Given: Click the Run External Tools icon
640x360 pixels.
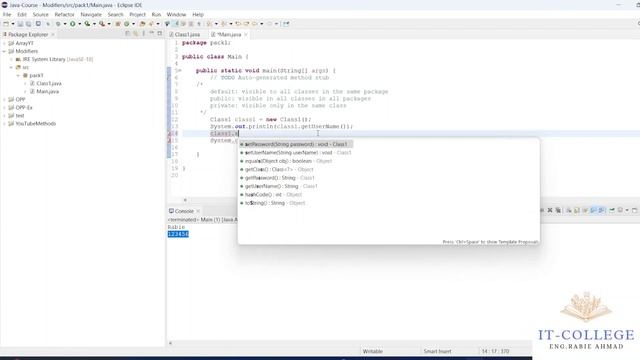Looking at the screenshot, I should [x=102, y=24].
